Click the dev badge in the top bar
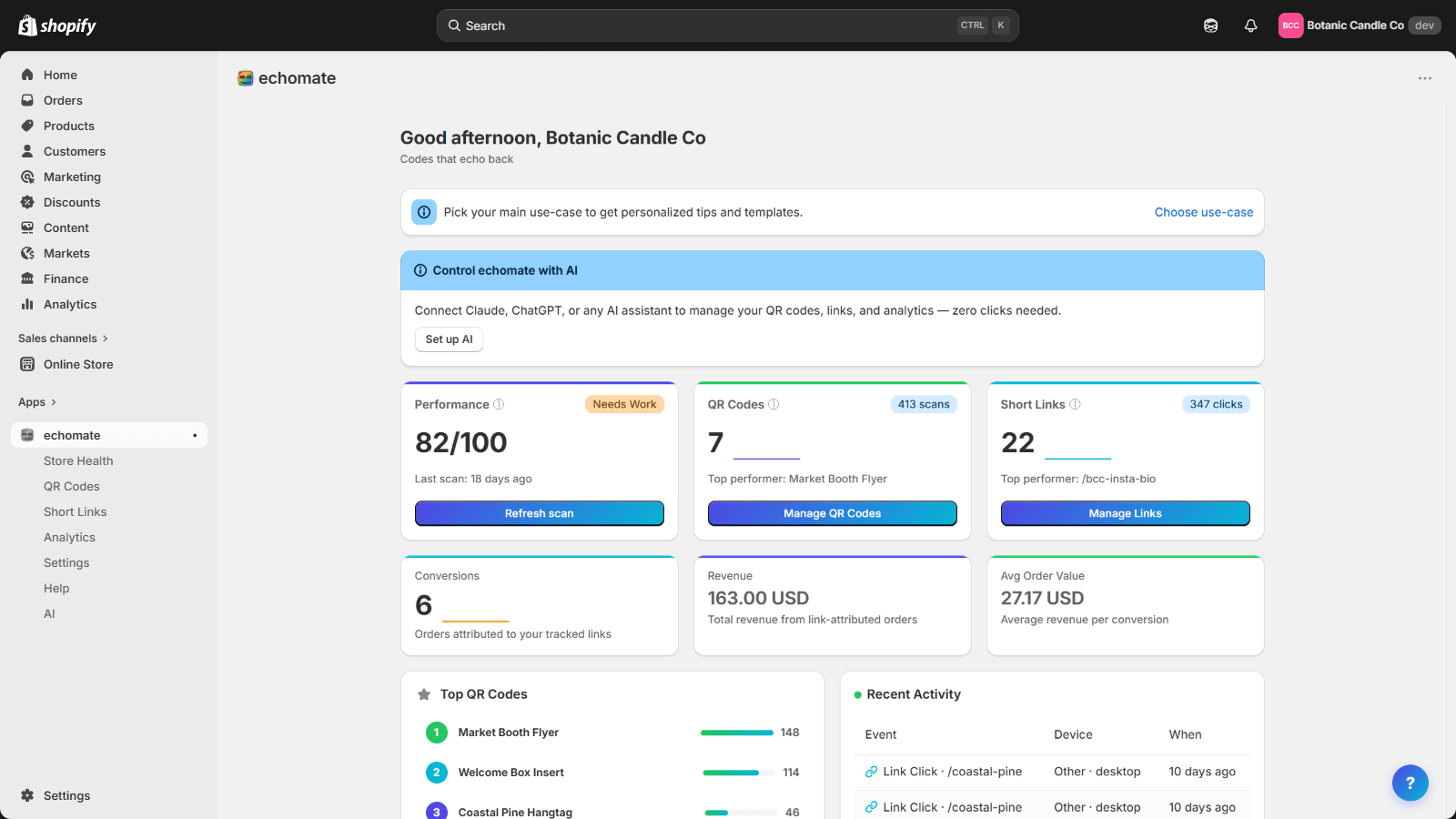Image resolution: width=1456 pixels, height=819 pixels. pos(1424,25)
